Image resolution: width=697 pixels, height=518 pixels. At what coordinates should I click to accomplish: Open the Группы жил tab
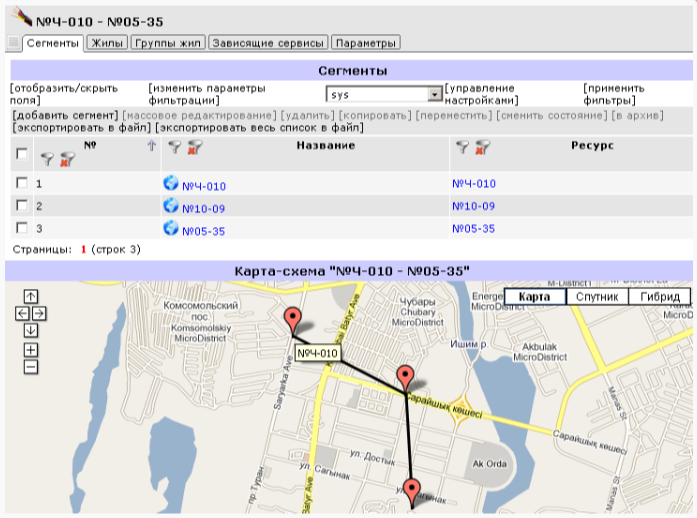(168, 43)
